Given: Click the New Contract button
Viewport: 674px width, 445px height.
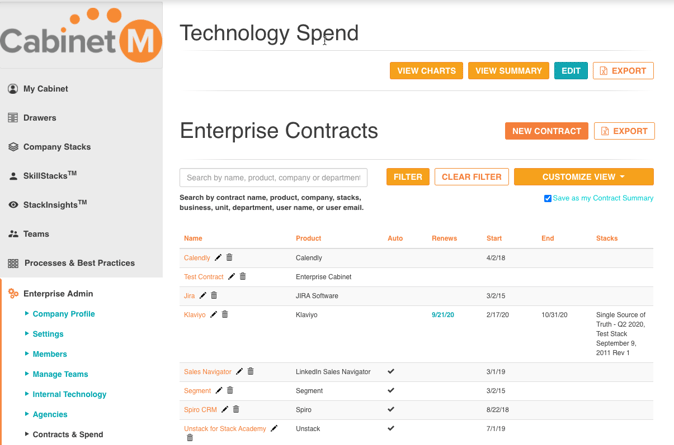Looking at the screenshot, I should click(546, 131).
